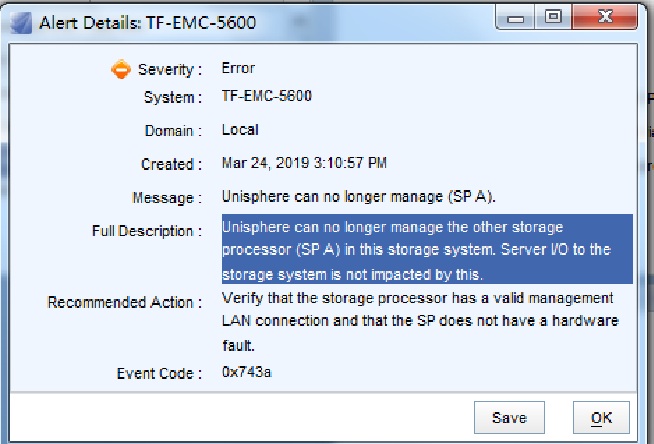
Task: Maximize the Alert Details dialog
Action: [553, 20]
